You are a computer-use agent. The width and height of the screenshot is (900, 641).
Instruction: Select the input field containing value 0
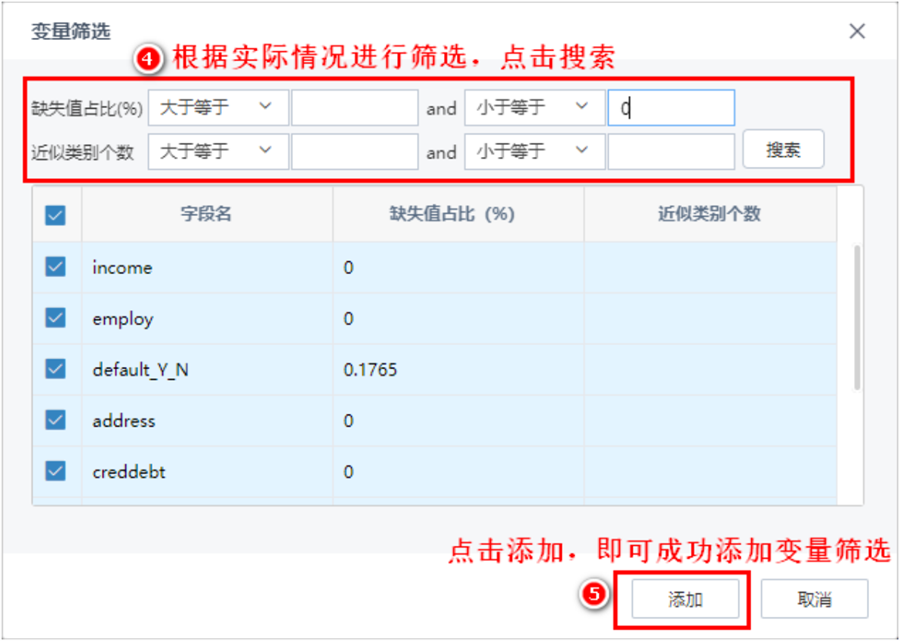click(x=671, y=107)
